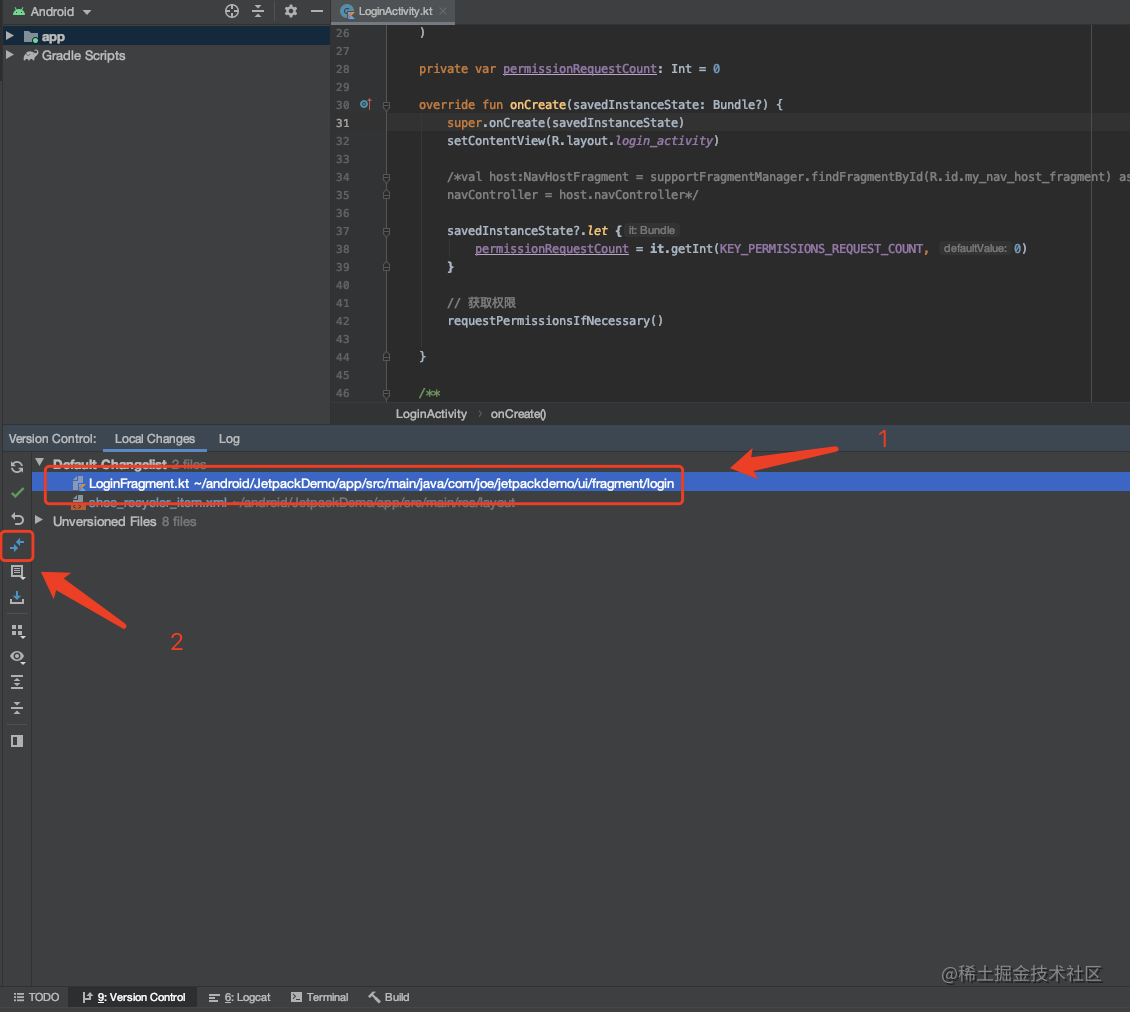Click the green Commit checkmark icon

click(17, 493)
